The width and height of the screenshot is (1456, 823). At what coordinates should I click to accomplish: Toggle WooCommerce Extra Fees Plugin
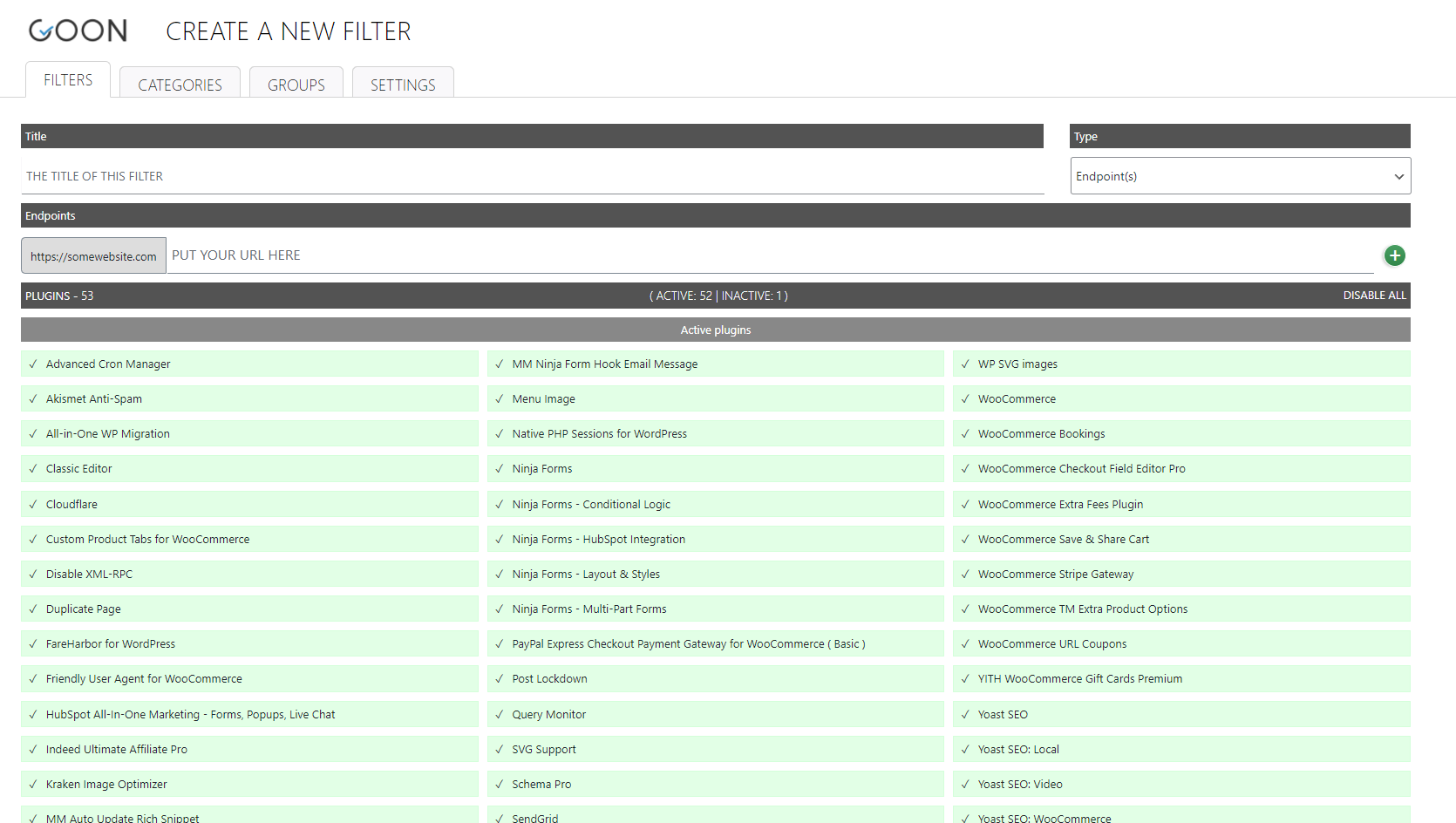click(1181, 505)
